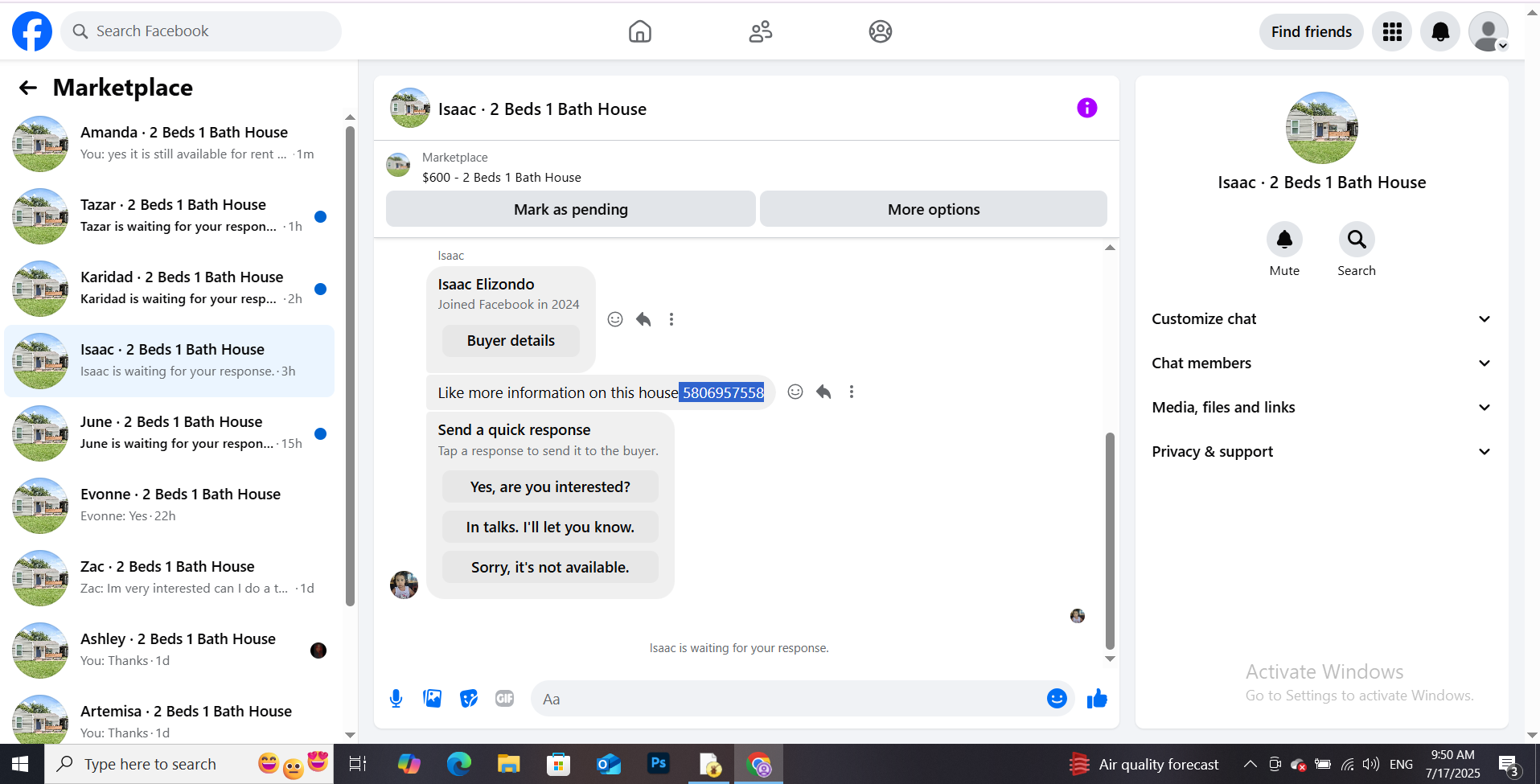The height and width of the screenshot is (784, 1540).
Task: Click Find friends button
Action: pos(1312,31)
